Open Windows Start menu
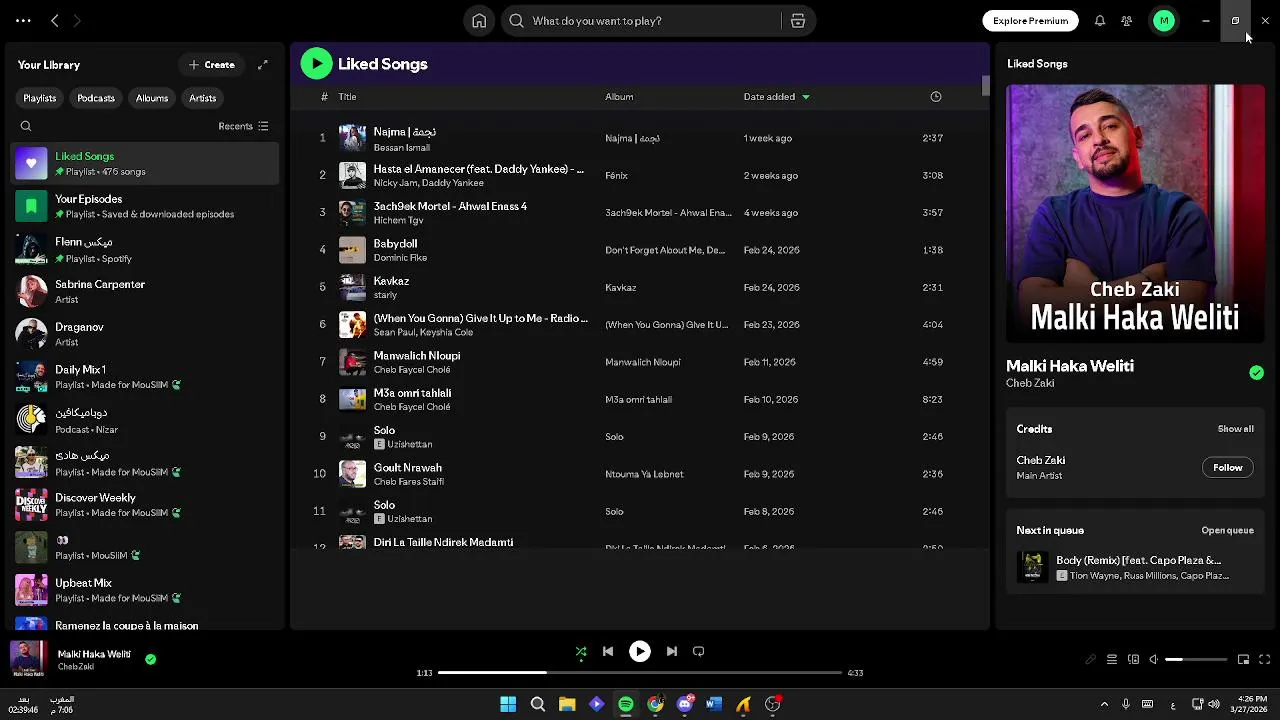This screenshot has height=720, width=1280. click(x=508, y=705)
